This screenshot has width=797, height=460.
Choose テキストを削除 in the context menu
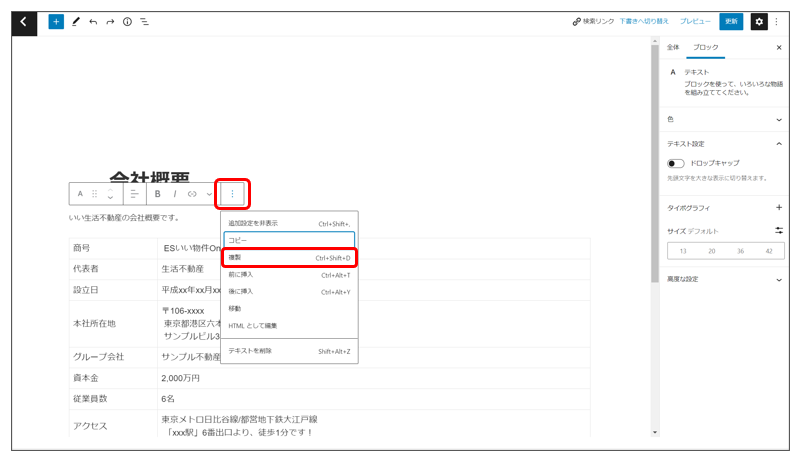pos(250,351)
